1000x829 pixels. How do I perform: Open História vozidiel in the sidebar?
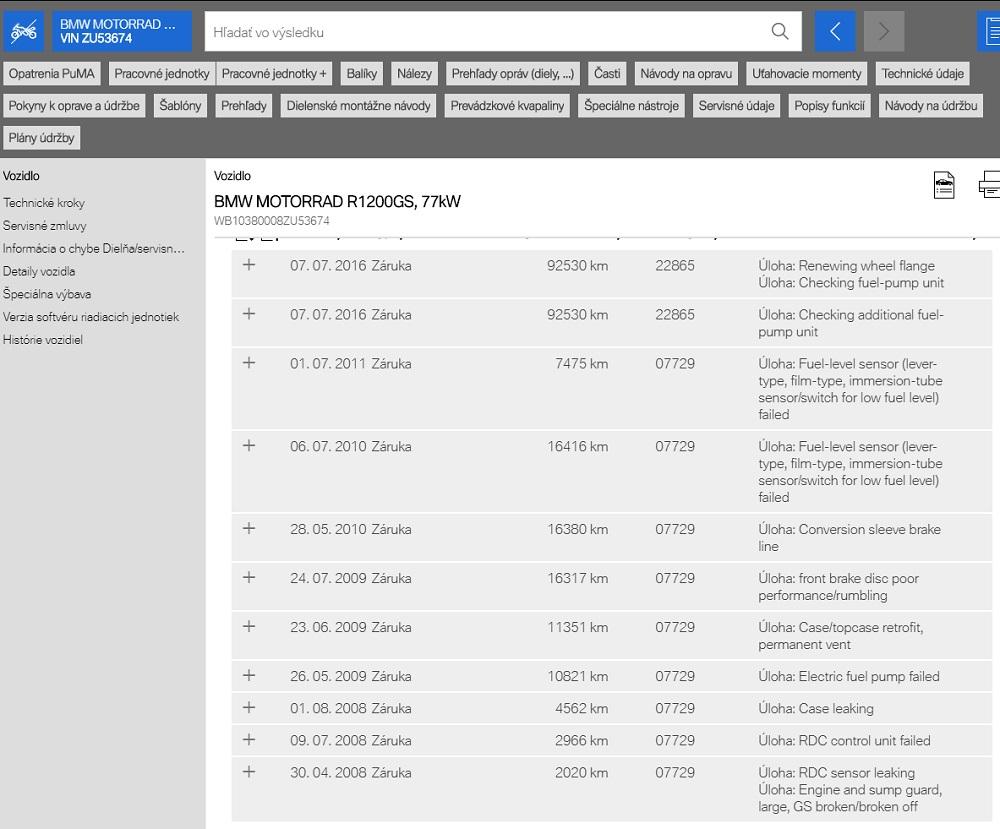(43, 340)
